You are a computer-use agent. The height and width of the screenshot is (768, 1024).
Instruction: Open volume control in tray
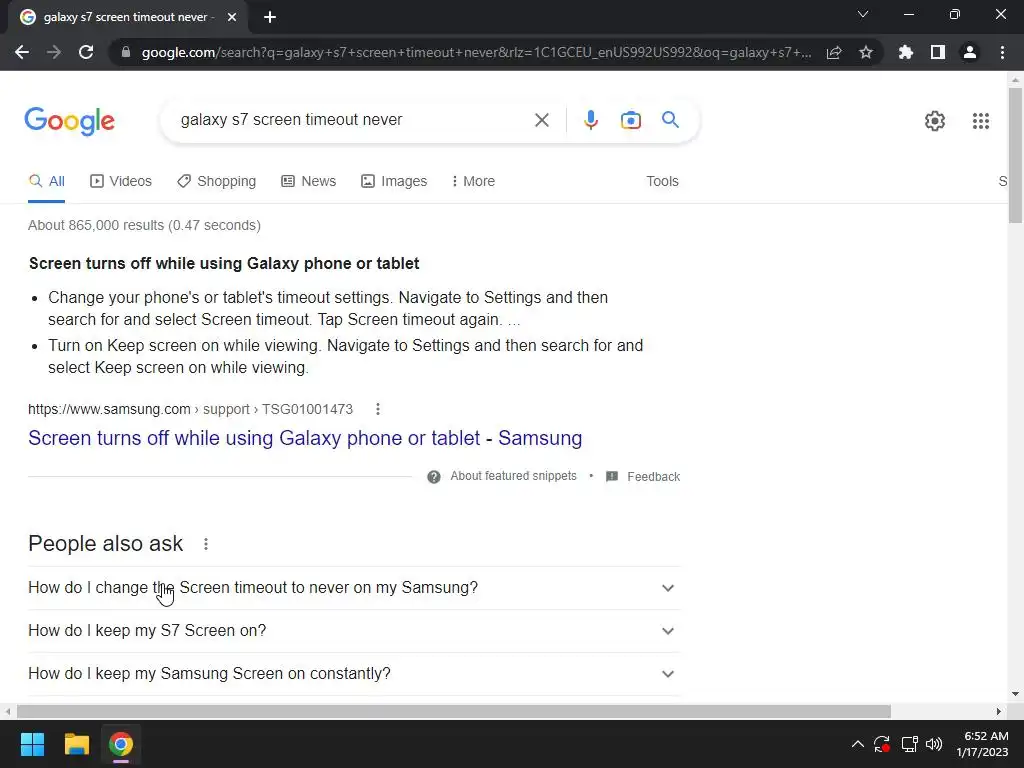tap(934, 744)
